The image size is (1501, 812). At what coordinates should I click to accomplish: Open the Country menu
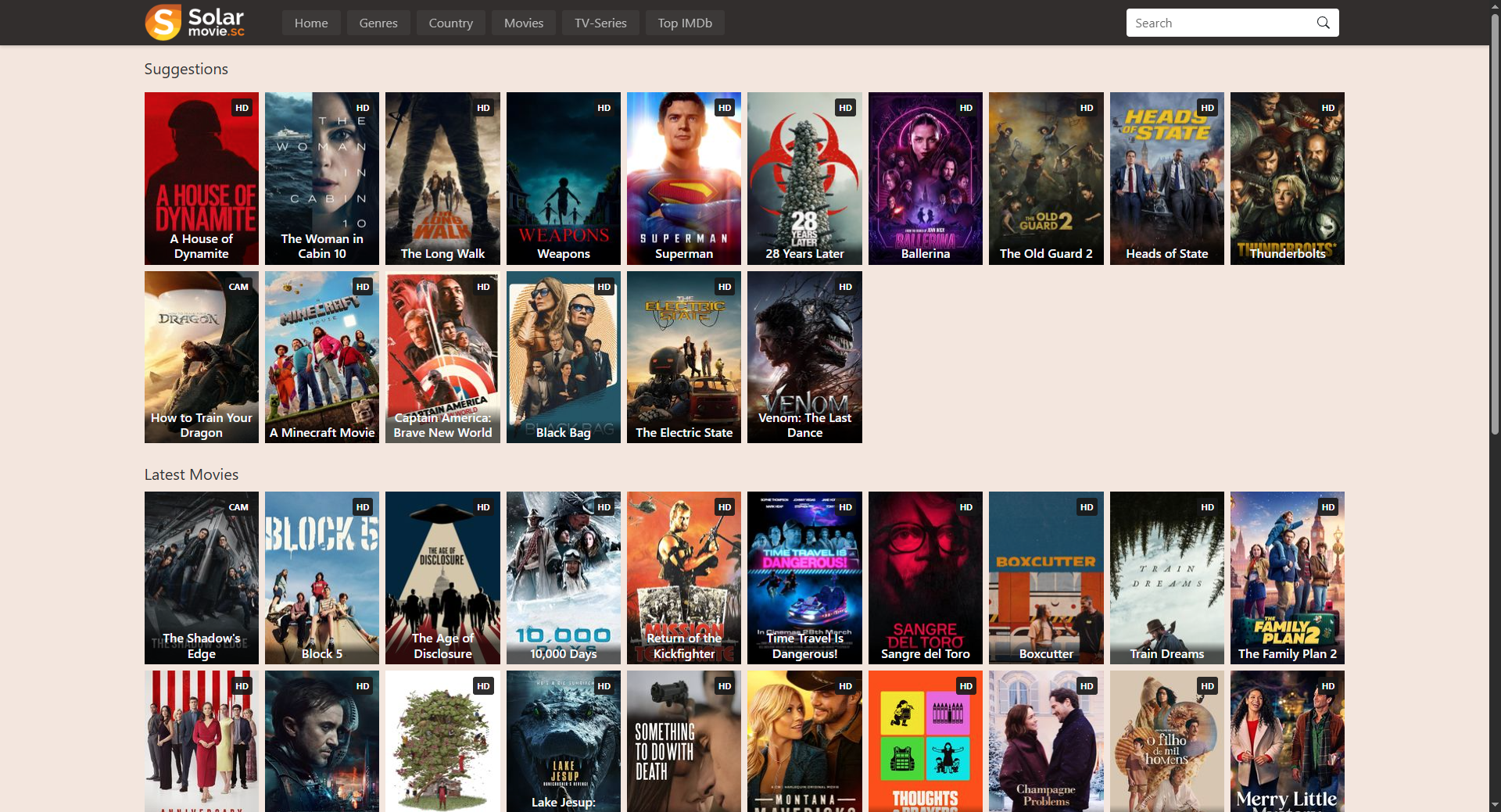(x=450, y=23)
